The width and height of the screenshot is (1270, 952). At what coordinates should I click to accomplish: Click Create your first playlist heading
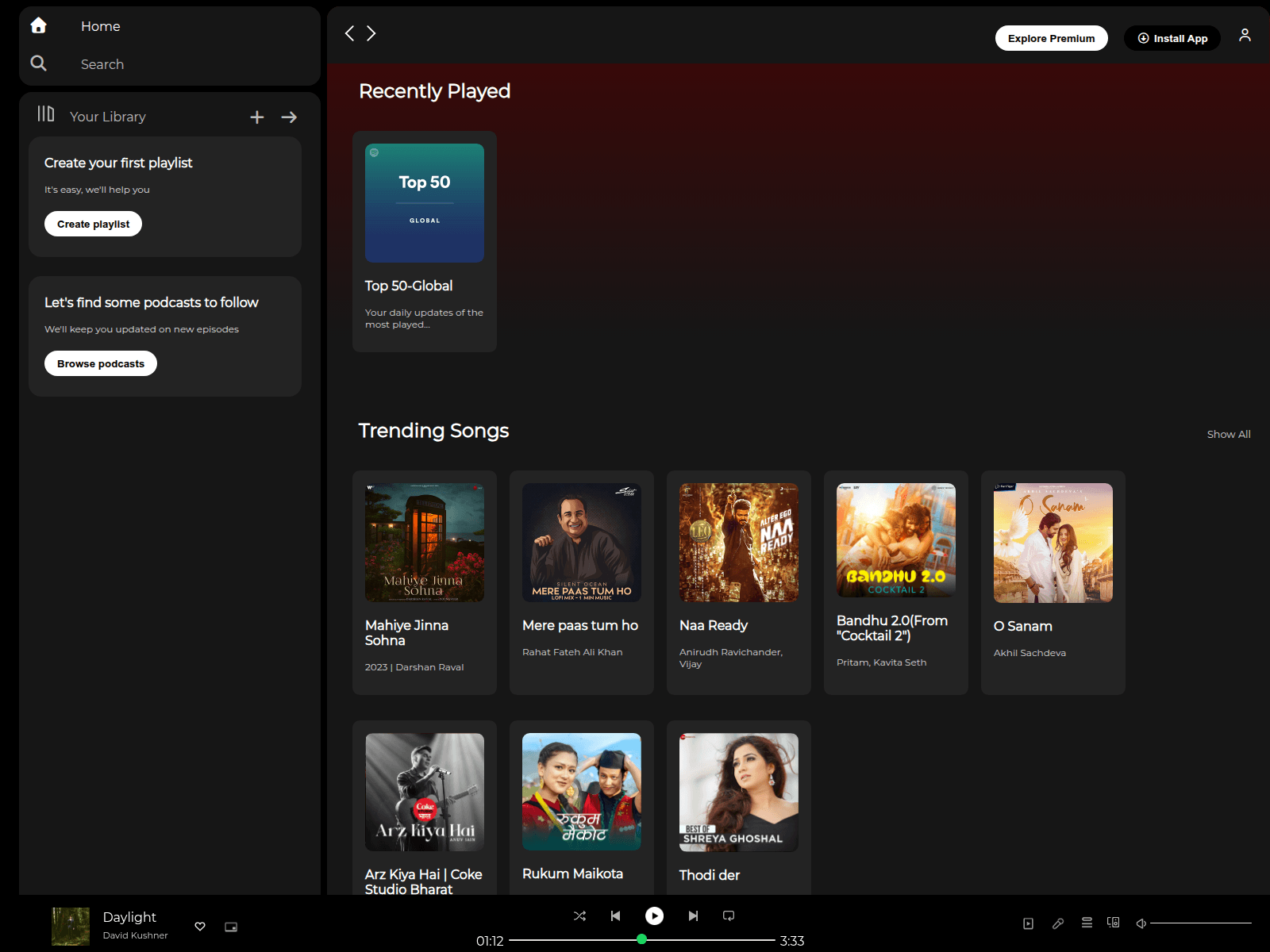118,163
